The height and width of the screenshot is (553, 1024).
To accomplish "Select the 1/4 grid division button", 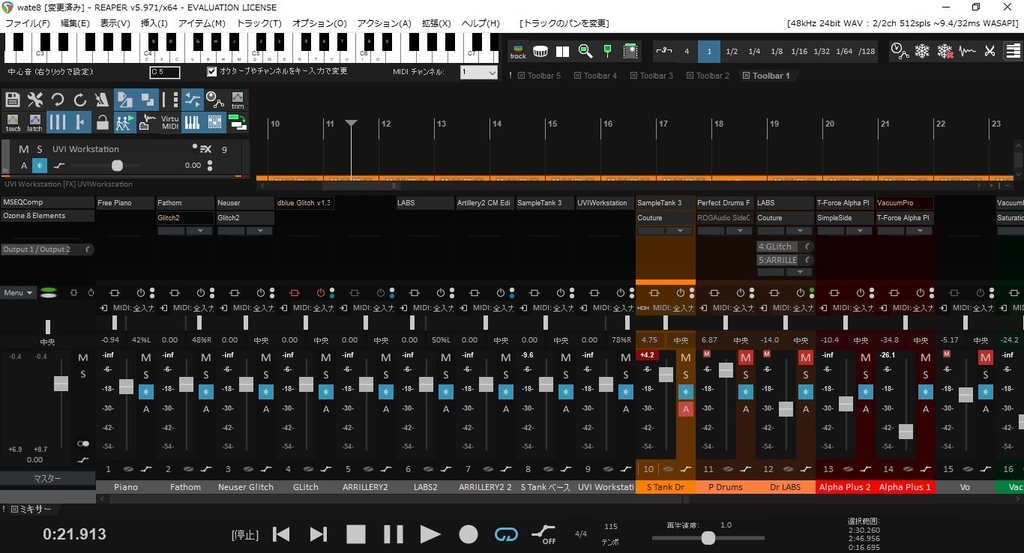I will (754, 51).
